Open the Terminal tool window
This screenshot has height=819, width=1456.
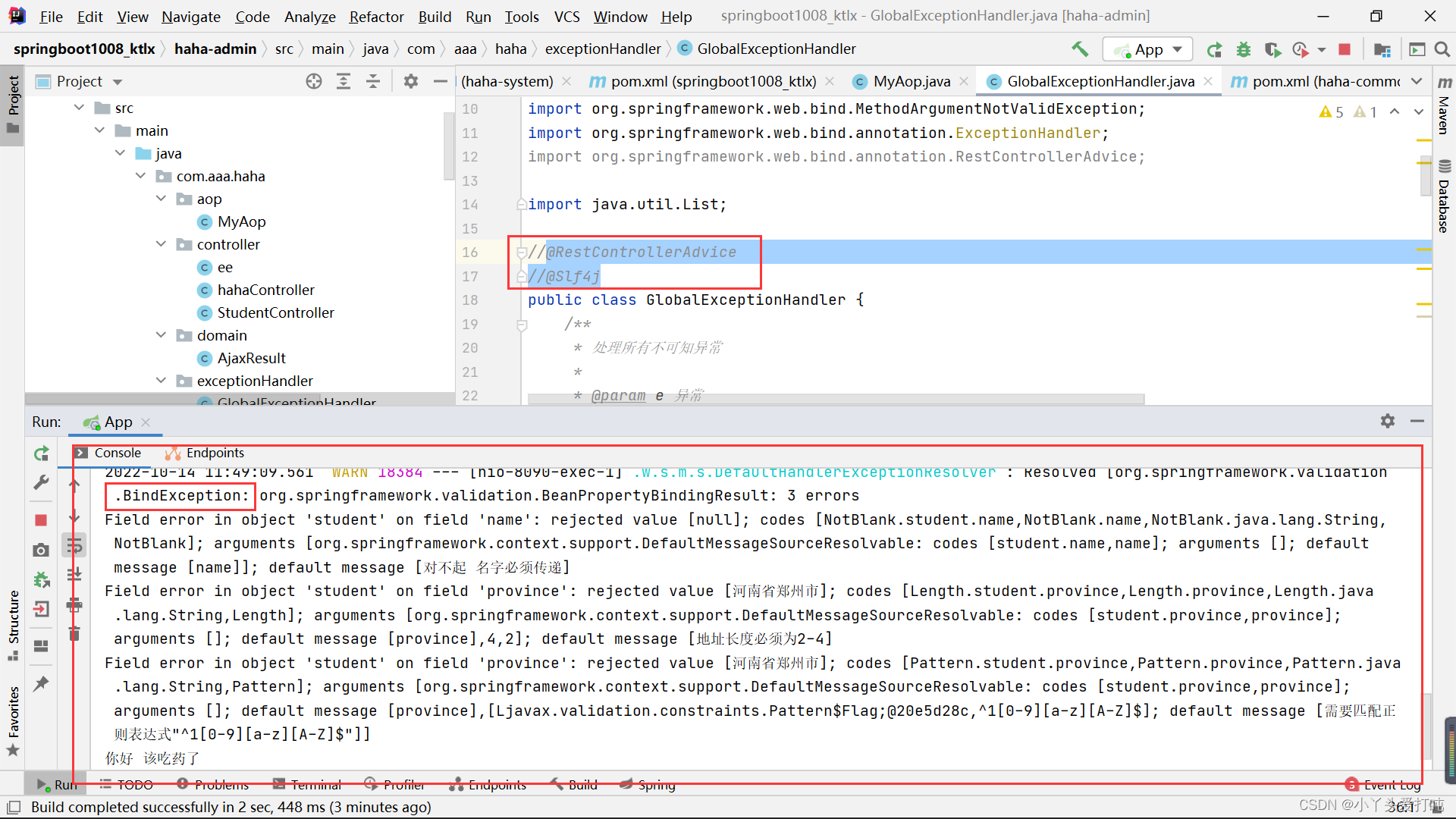click(x=307, y=785)
